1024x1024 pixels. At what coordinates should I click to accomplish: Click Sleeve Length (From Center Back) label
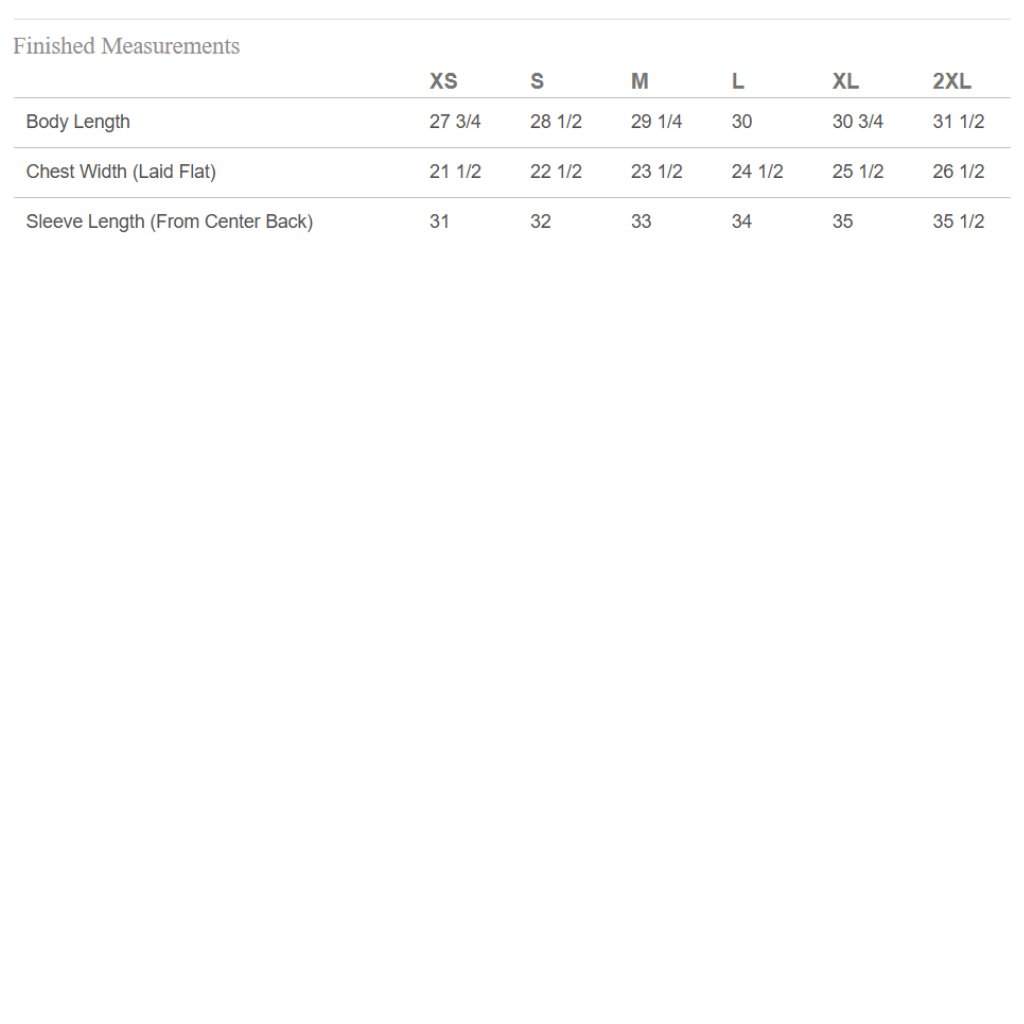(169, 222)
